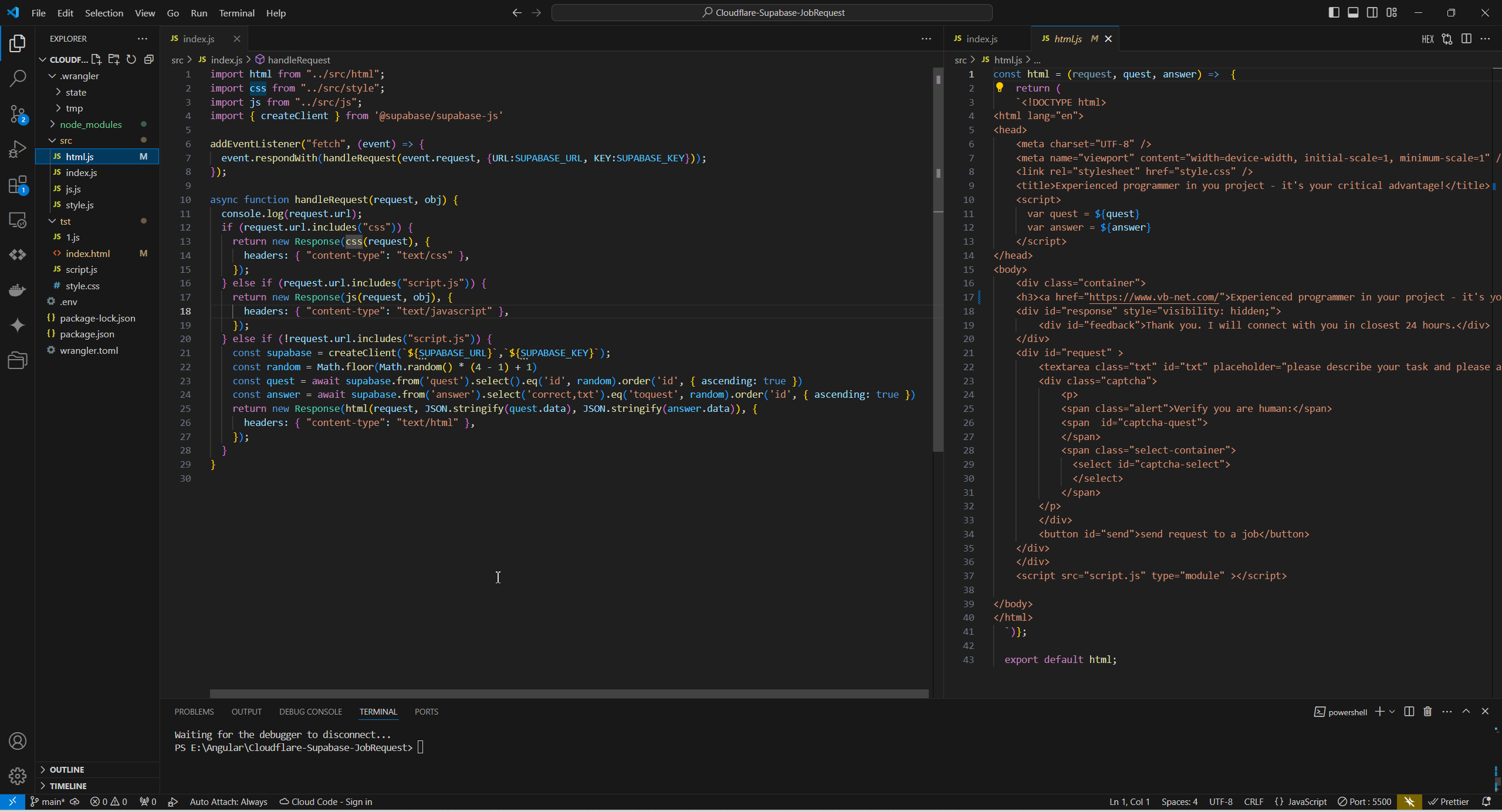Toggle the bottom panel layout button
The height and width of the screenshot is (812, 1502).
(1353, 12)
